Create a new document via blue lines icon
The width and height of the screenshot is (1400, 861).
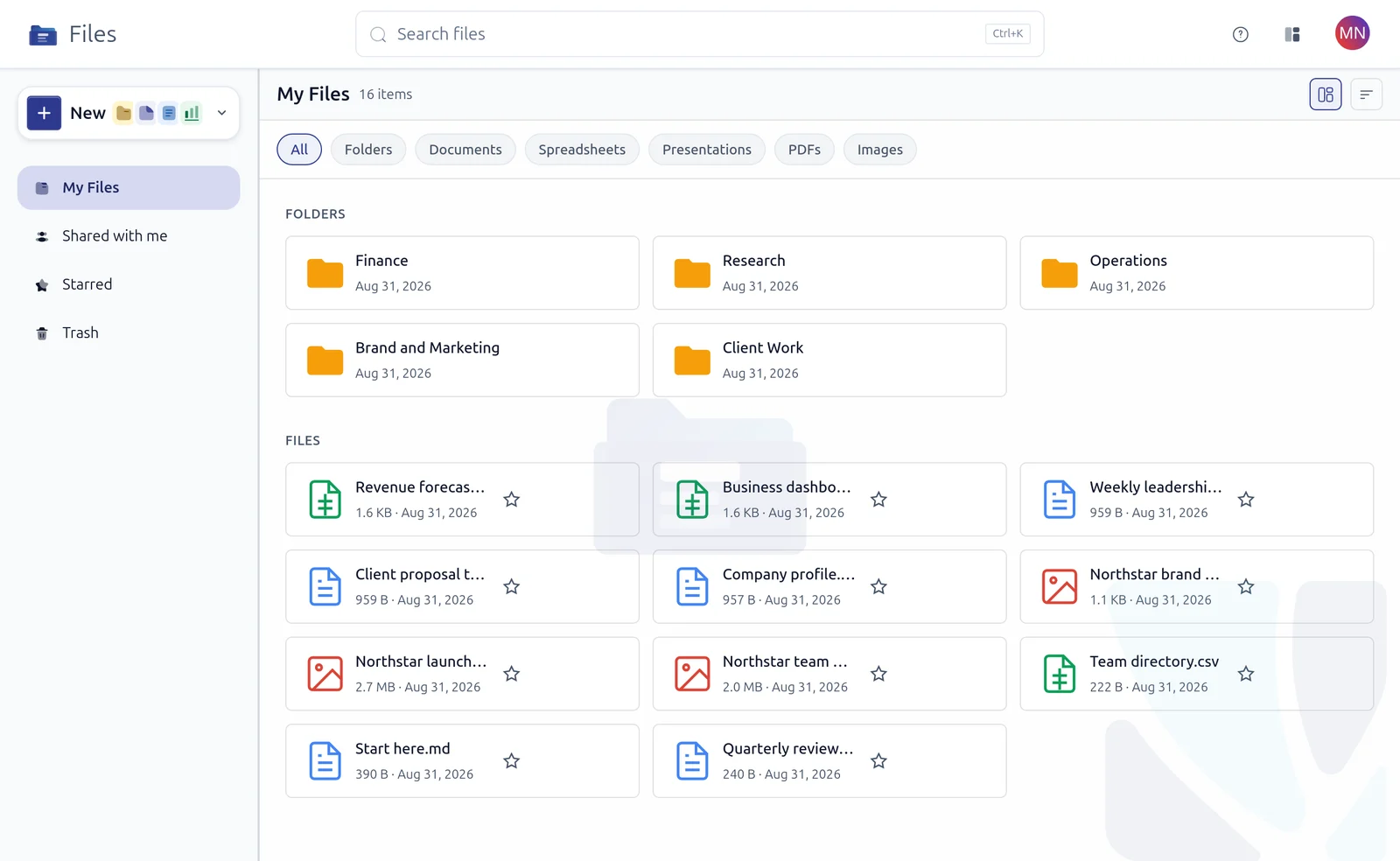coord(169,113)
